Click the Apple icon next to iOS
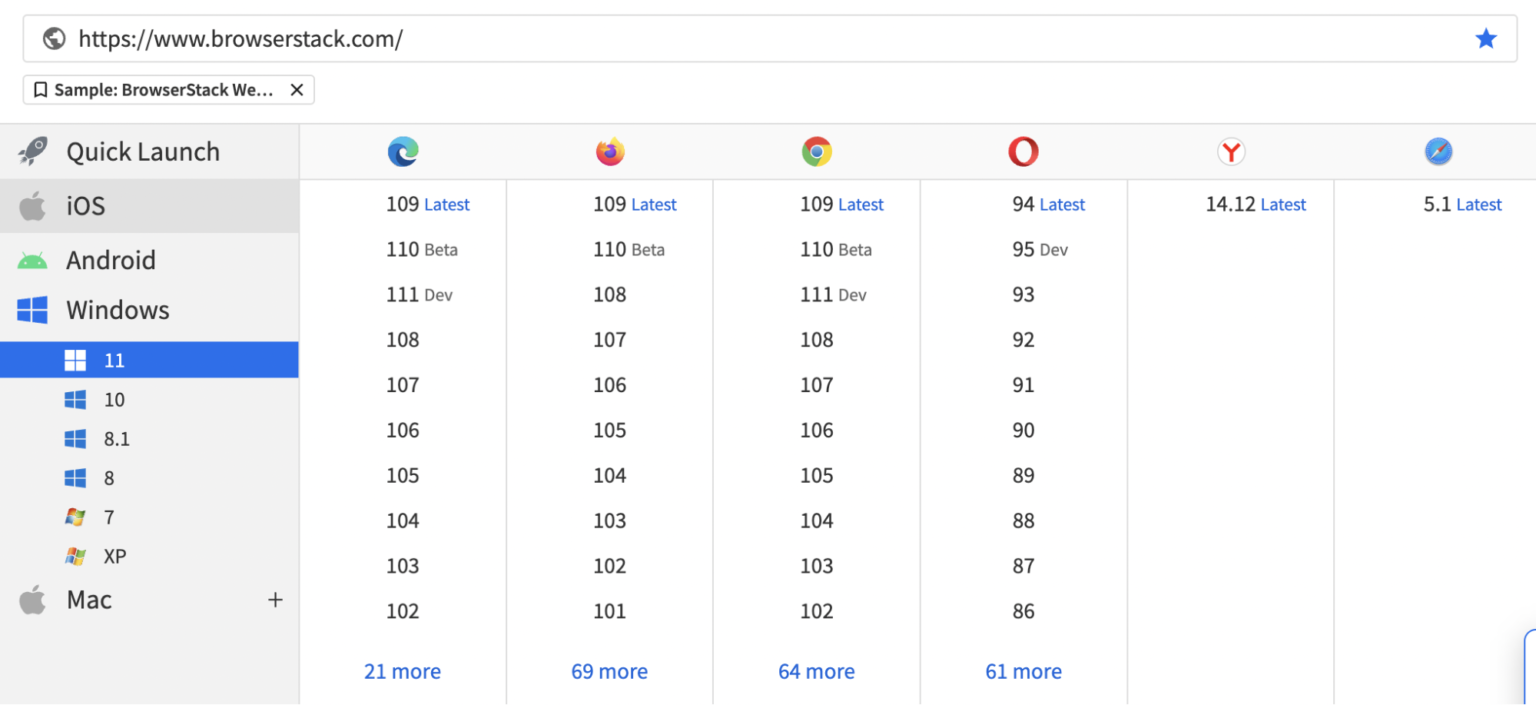The height and width of the screenshot is (705, 1536). coord(31,206)
